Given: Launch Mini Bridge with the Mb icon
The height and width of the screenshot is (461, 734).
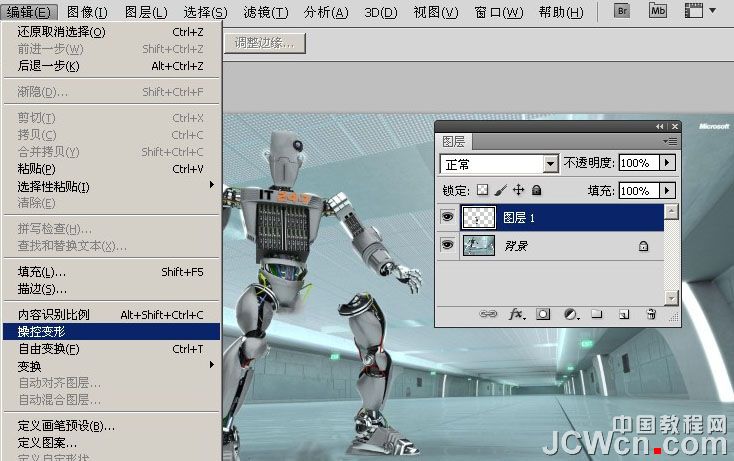Looking at the screenshot, I should click(x=658, y=11).
